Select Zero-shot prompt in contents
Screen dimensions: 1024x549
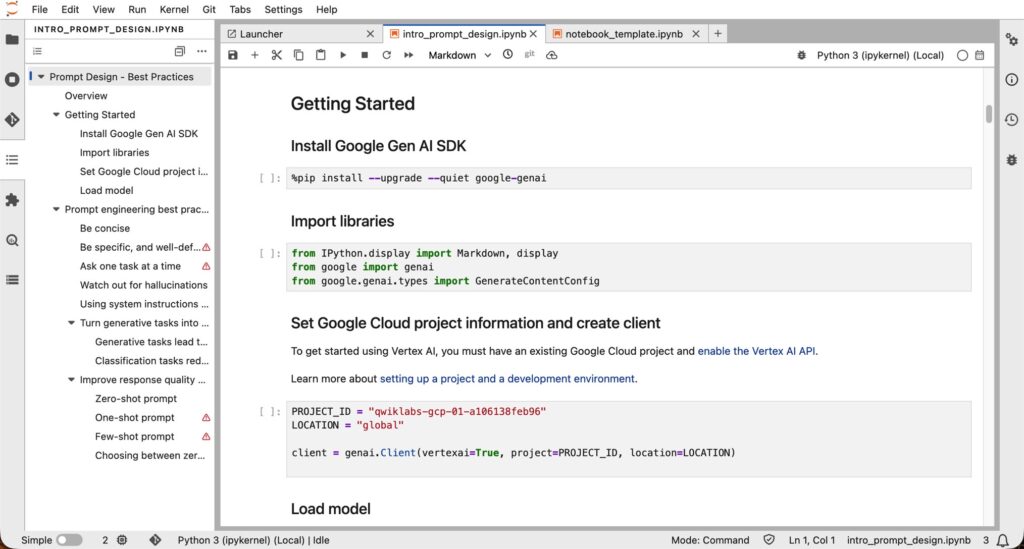tap(136, 398)
